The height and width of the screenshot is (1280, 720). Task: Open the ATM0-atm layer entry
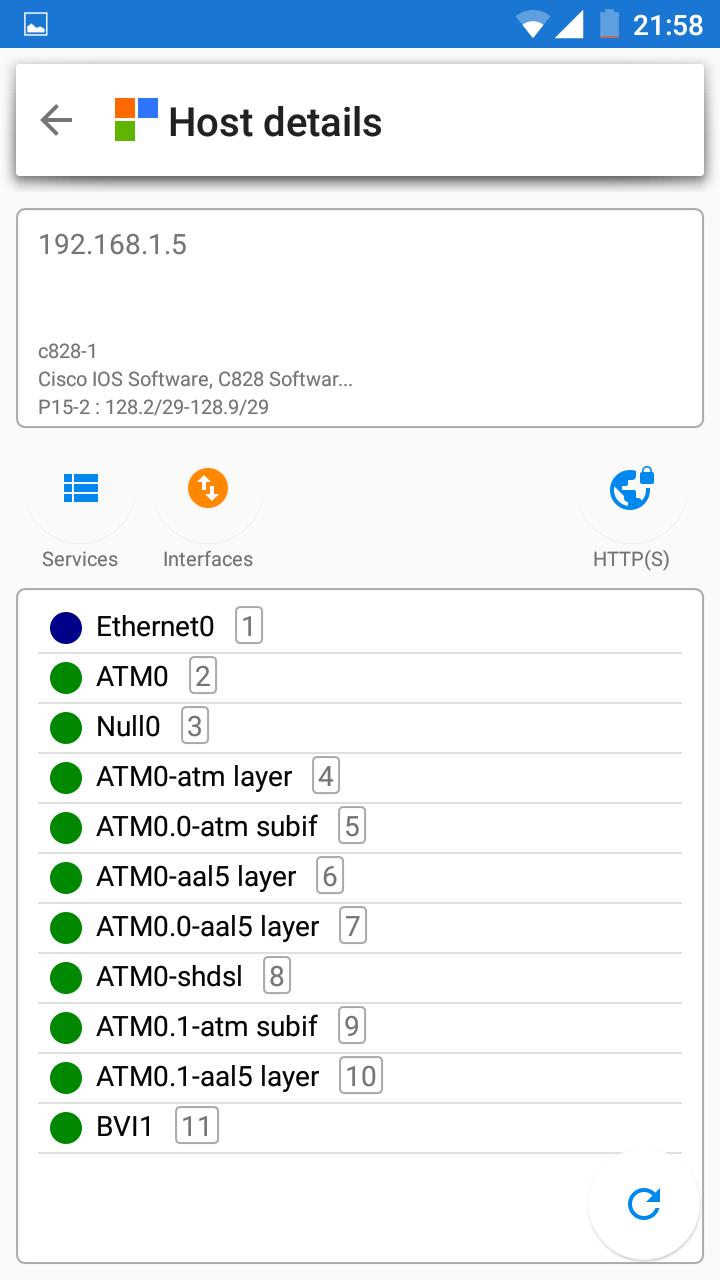click(360, 778)
